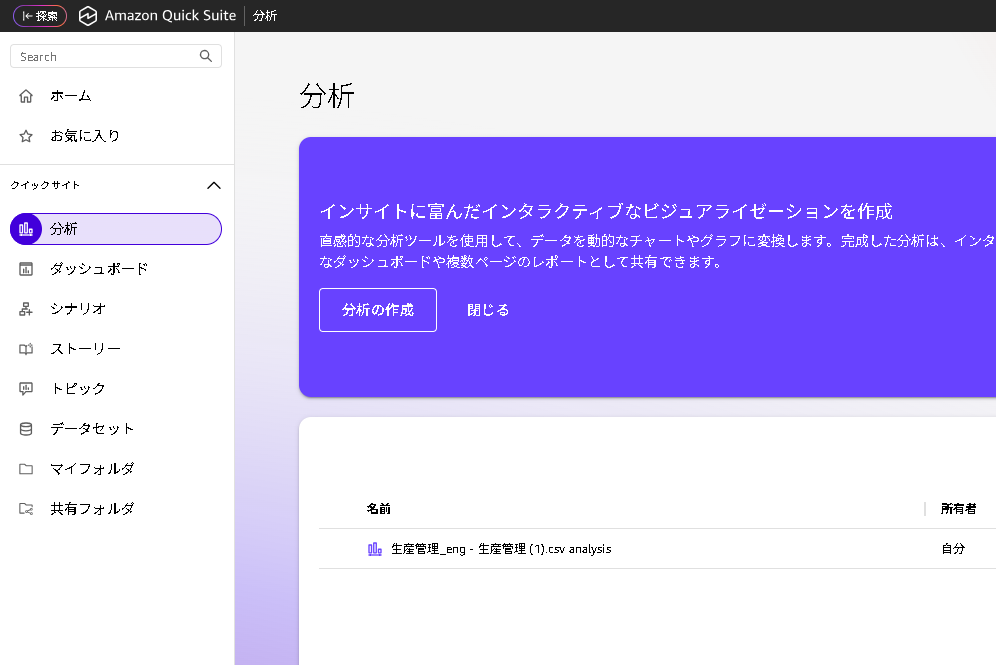Collapse the クイックサイト section chevron
Image resolution: width=996 pixels, height=665 pixels.
click(x=213, y=185)
